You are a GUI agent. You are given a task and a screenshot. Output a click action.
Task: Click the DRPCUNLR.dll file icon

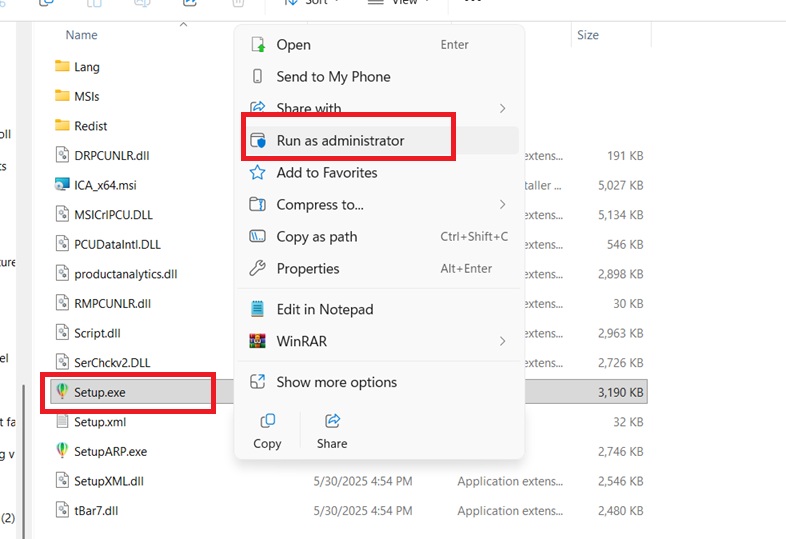click(x=62, y=154)
